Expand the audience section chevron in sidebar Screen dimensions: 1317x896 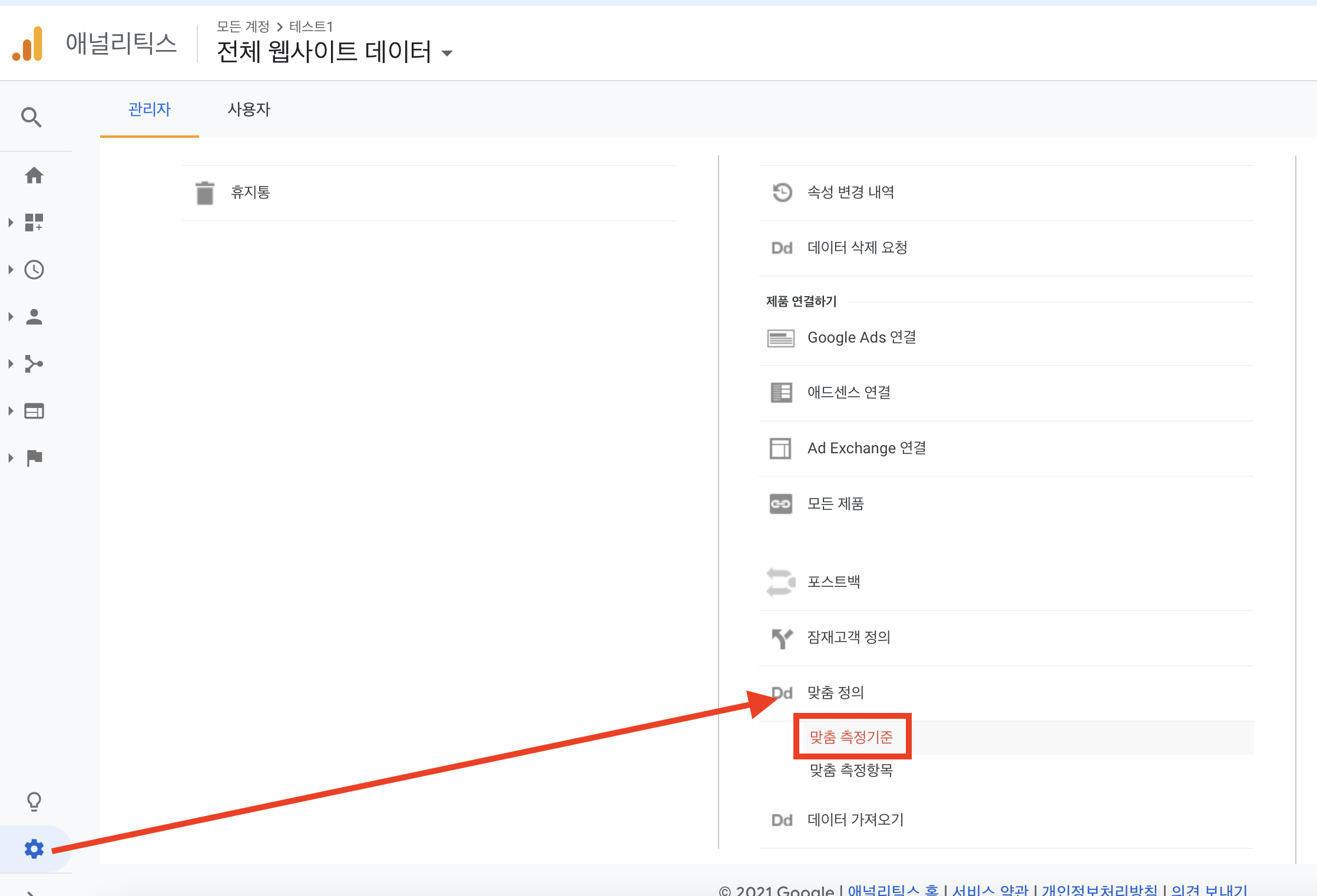coord(10,316)
